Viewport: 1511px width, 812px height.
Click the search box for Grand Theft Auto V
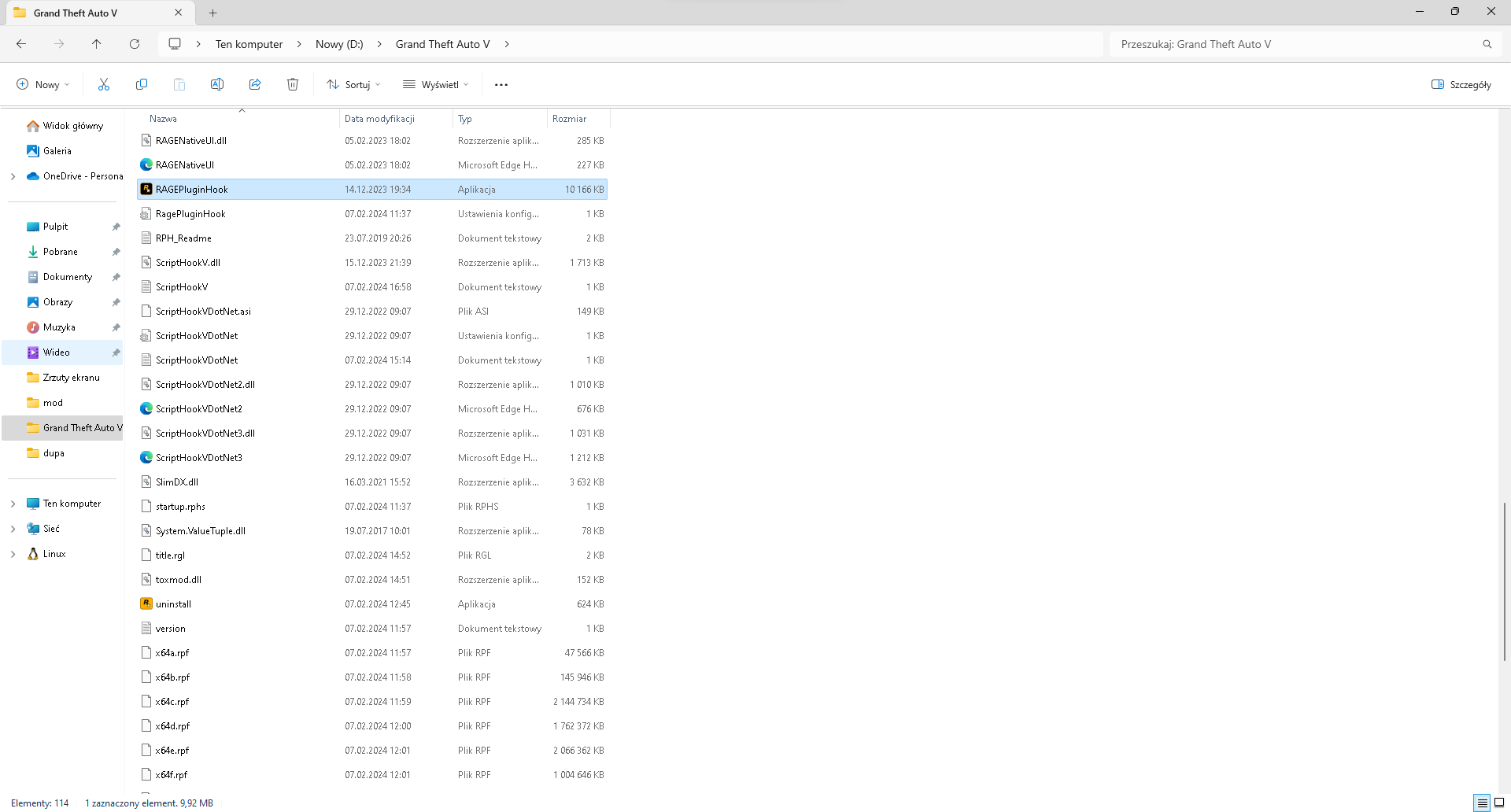[x=1299, y=44]
